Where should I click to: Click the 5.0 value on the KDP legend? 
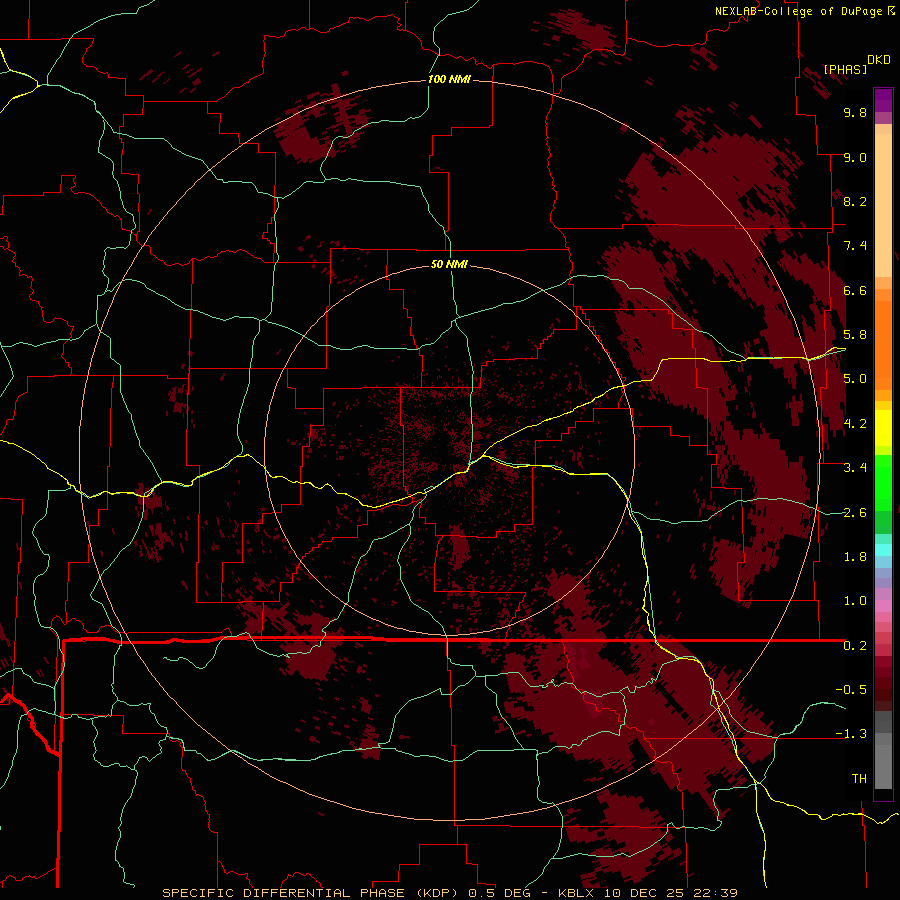[x=855, y=379]
